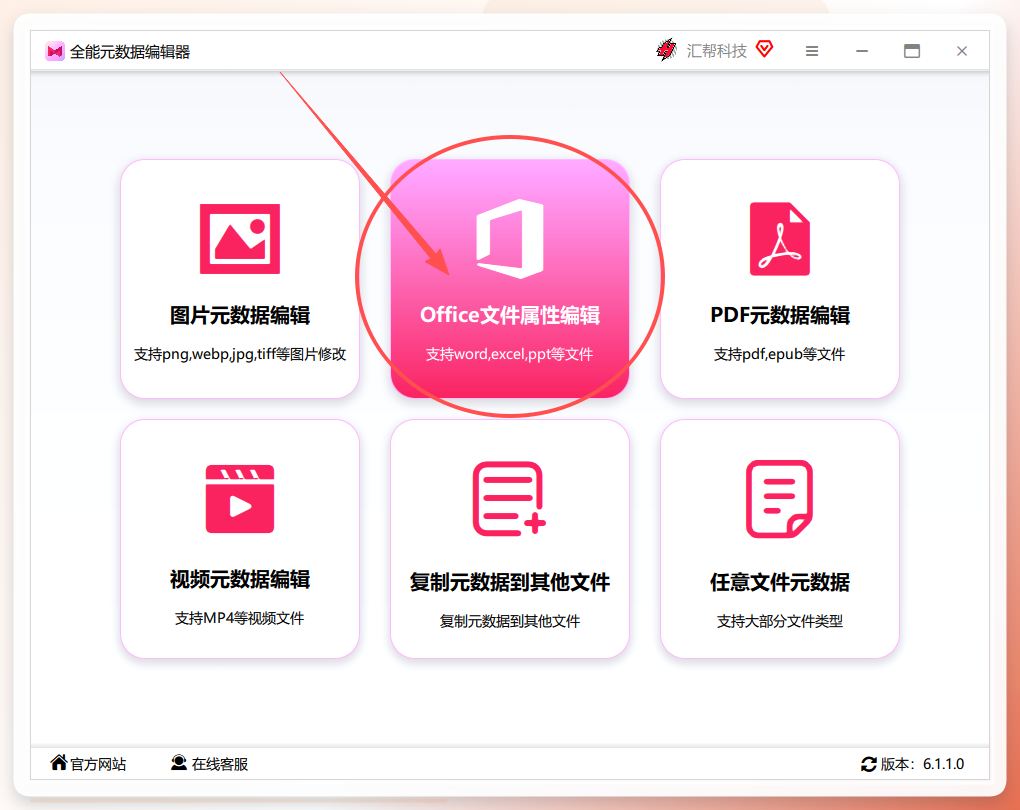
Task: Click the 汇帮科技 text label
Action: [x=716, y=51]
